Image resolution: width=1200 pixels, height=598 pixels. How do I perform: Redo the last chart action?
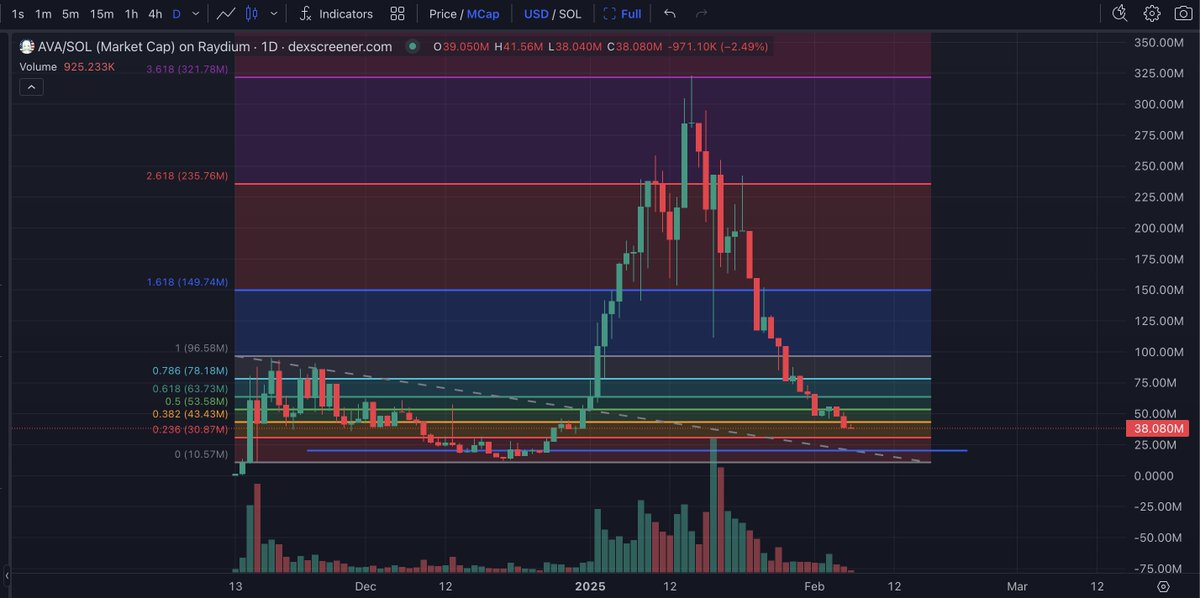[x=701, y=14]
